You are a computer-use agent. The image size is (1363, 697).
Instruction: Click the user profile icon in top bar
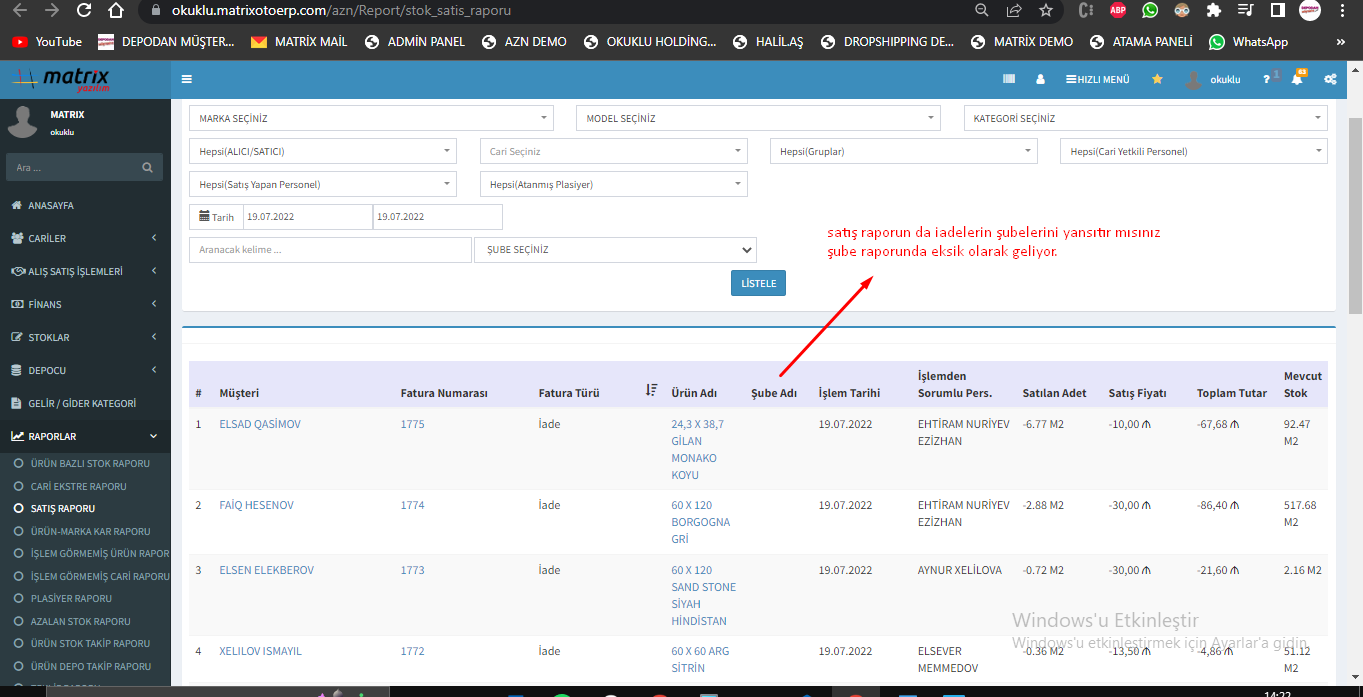click(1040, 79)
